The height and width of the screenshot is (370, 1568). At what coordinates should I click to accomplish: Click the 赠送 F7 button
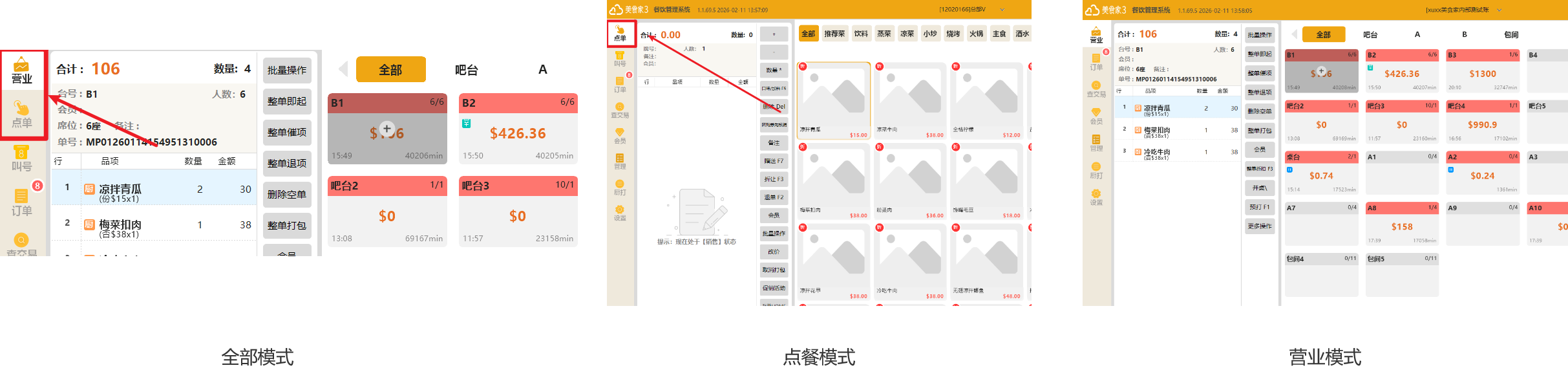[x=774, y=161]
